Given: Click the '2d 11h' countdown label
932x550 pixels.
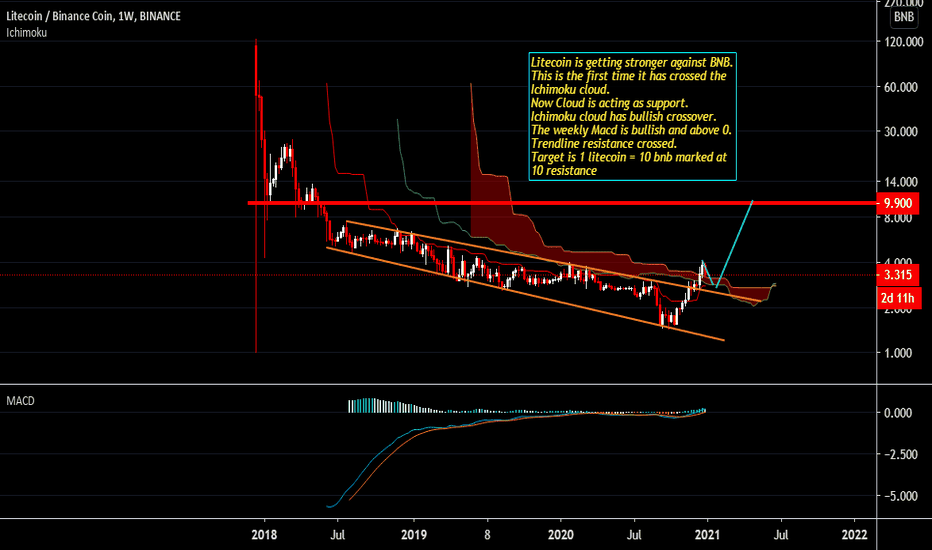Looking at the screenshot, I should [898, 298].
